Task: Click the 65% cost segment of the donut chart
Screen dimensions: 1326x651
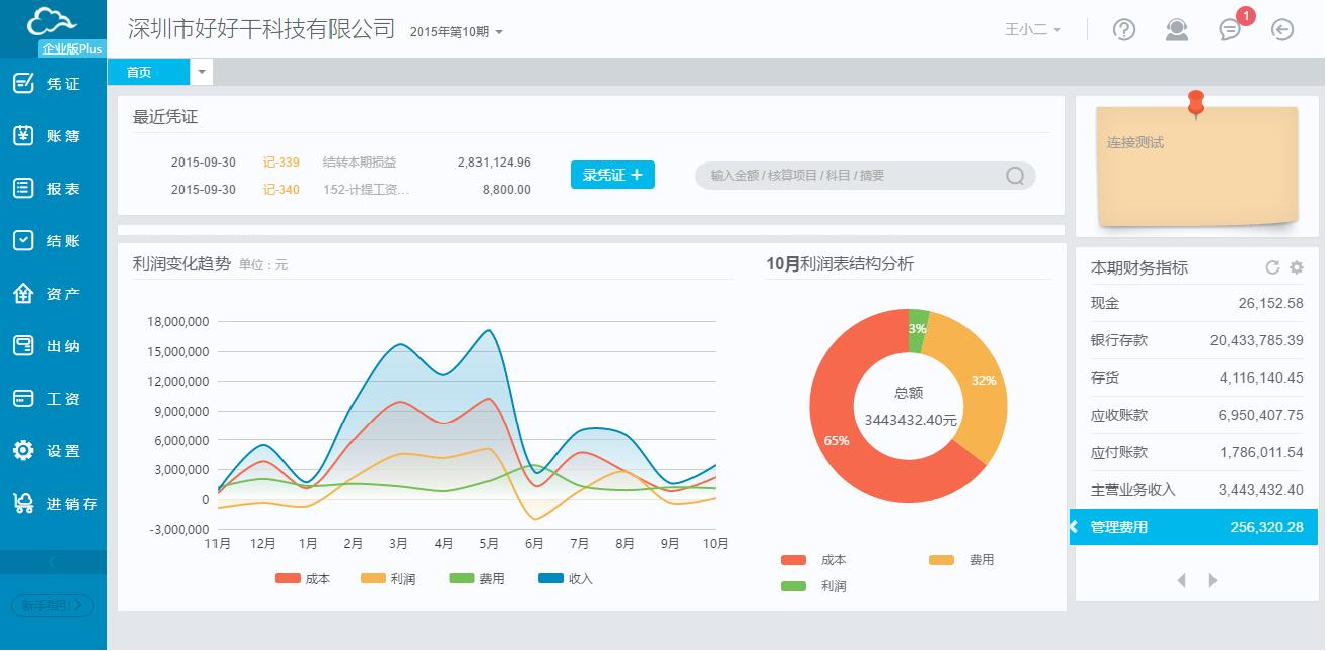Action: coord(838,440)
